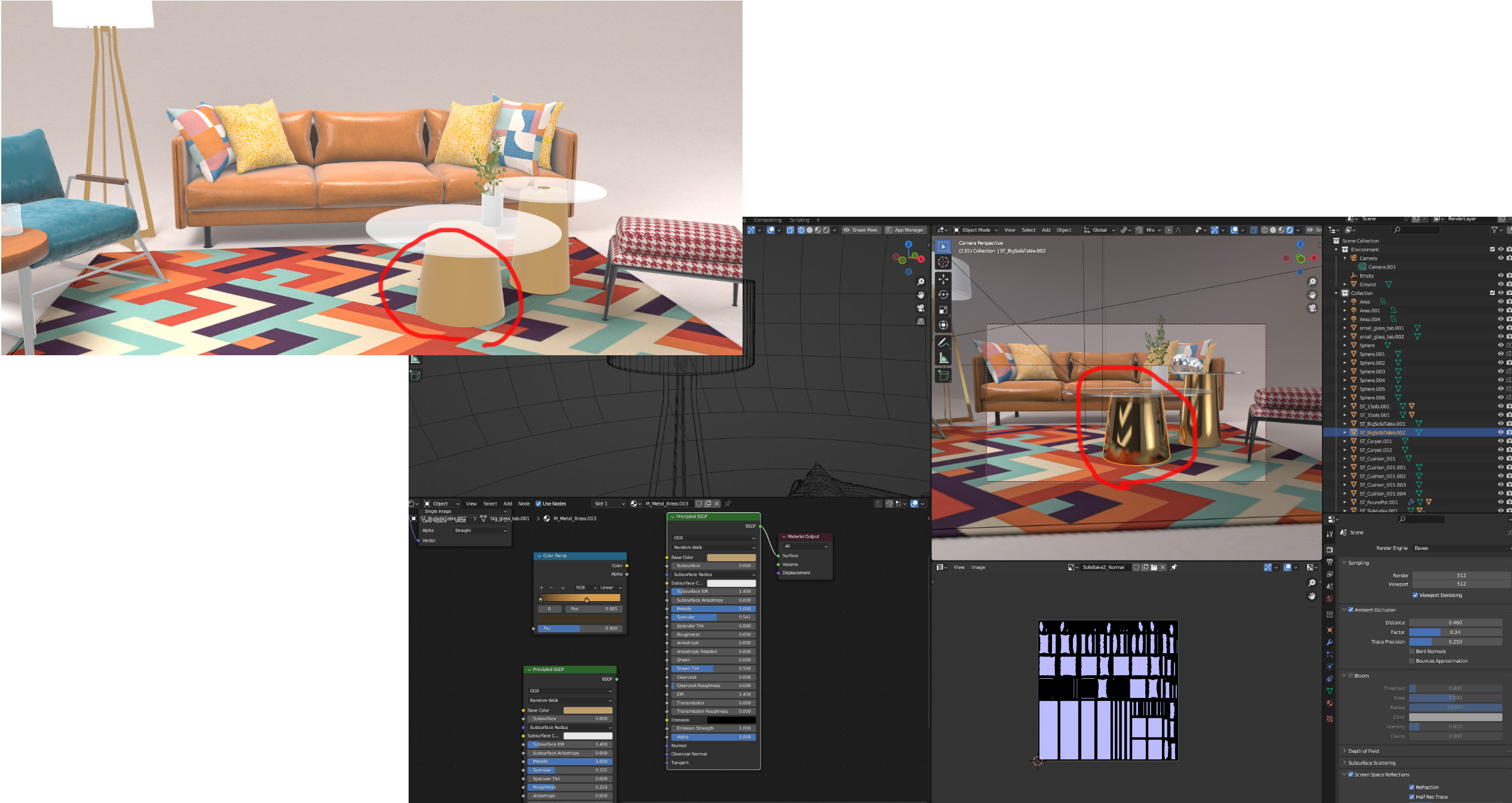The image size is (1512, 803).
Task: Click the pan hand icon in camera viewport
Action: 1312,295
